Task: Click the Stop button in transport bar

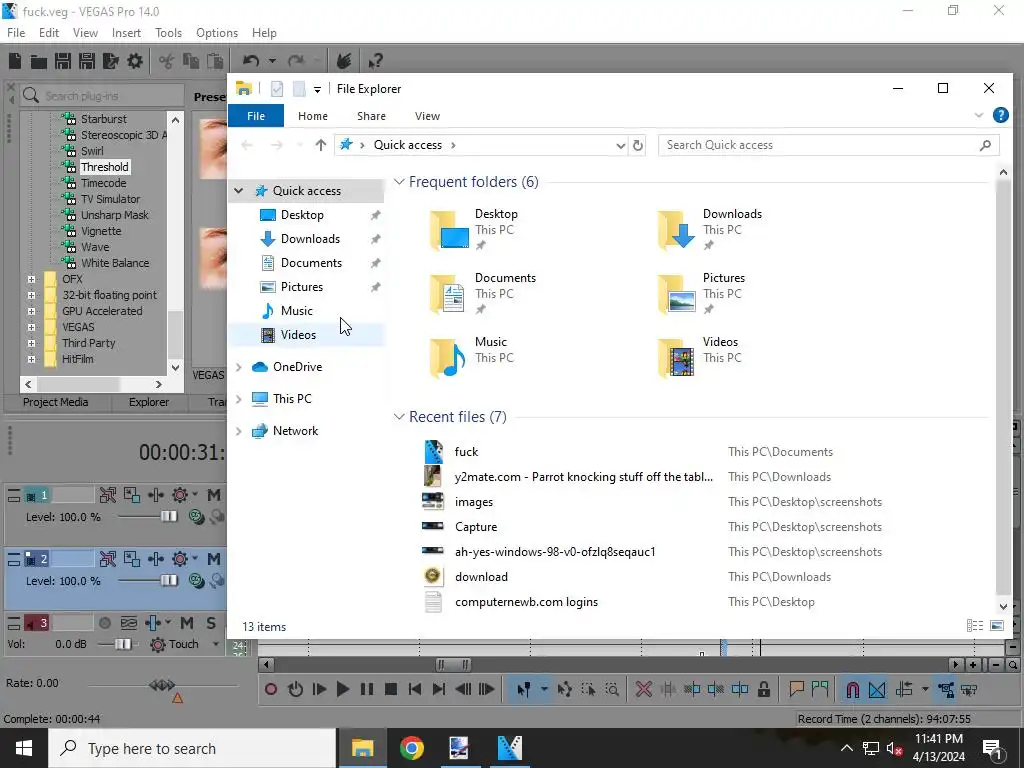Action: [391, 689]
